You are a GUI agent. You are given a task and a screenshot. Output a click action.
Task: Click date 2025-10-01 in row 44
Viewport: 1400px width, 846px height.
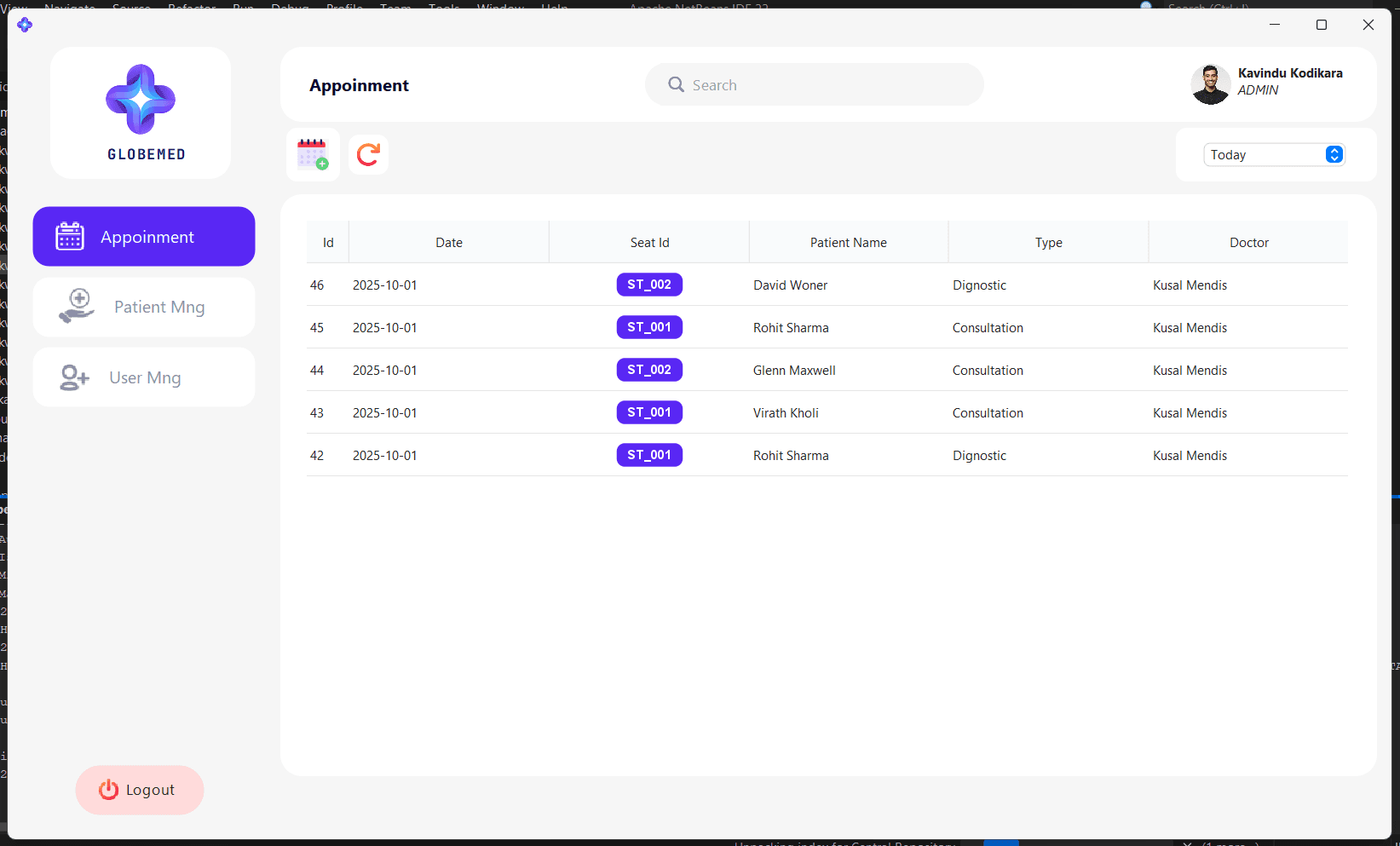385,371
